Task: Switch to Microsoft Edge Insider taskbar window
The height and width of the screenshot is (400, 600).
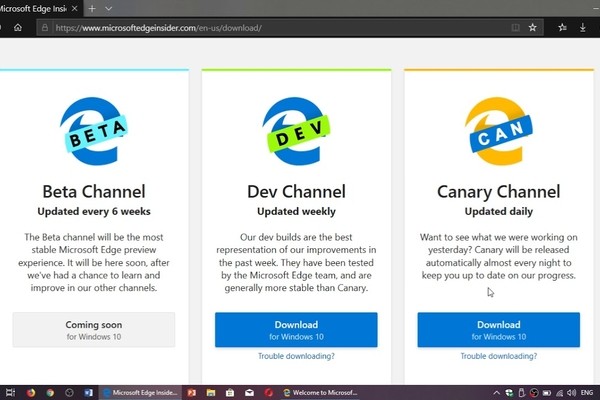Action: pyautogui.click(x=140, y=393)
